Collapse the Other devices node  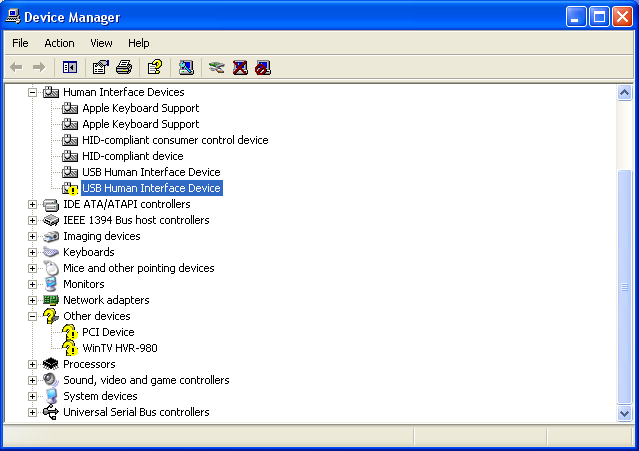(x=32, y=316)
